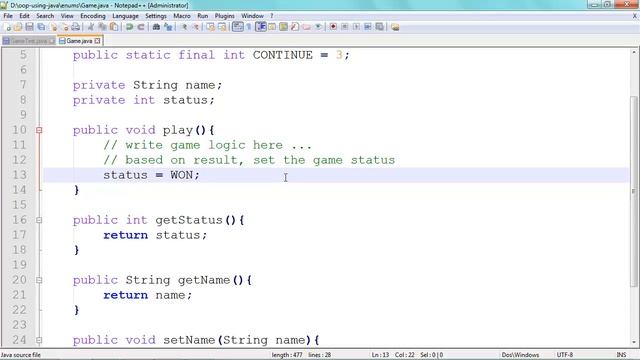640x360 pixels.
Task: Open the Window menu
Action: click(252, 16)
